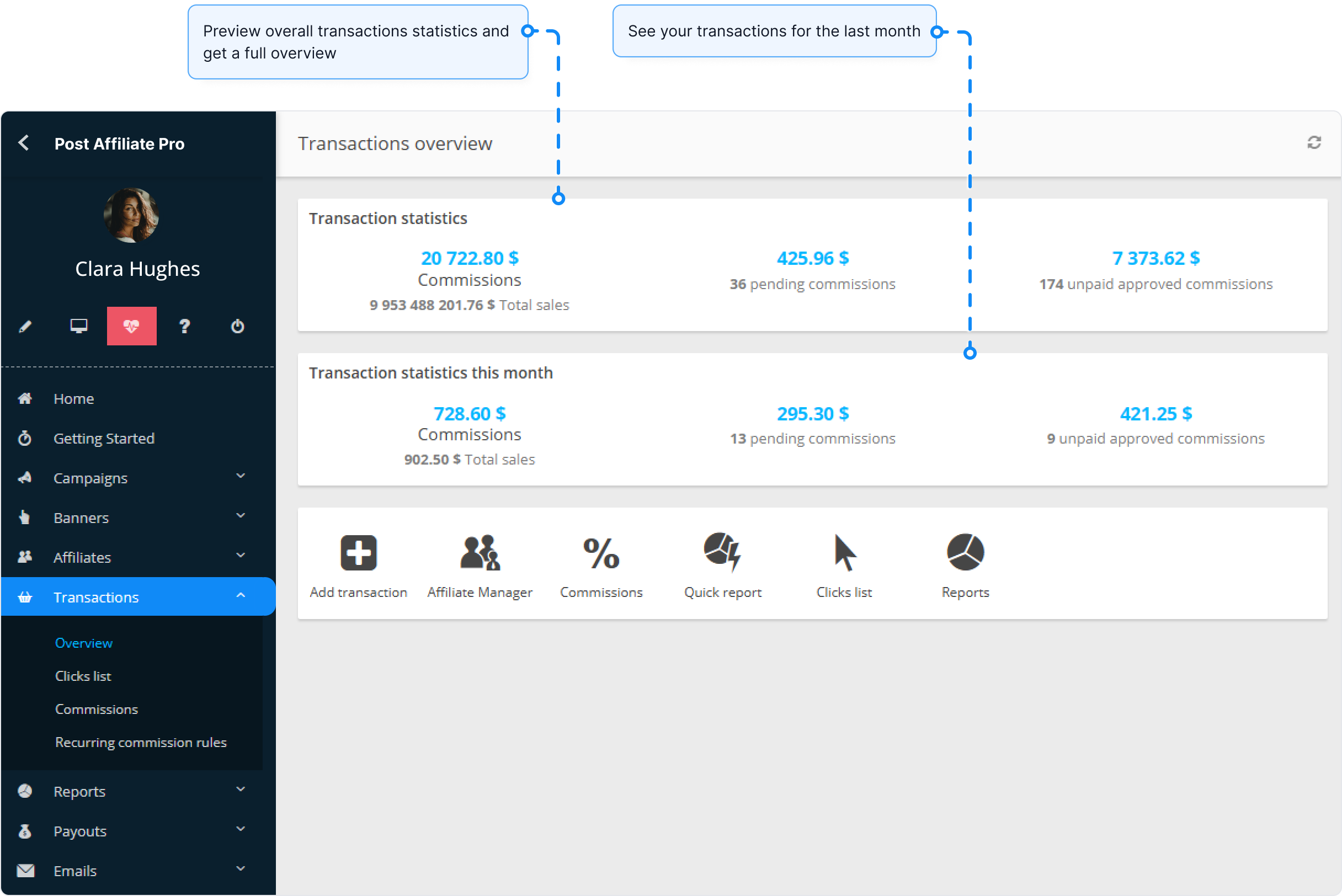Open Reports via the pie chart icon
Screen dimensions: 1342x896
(965, 552)
